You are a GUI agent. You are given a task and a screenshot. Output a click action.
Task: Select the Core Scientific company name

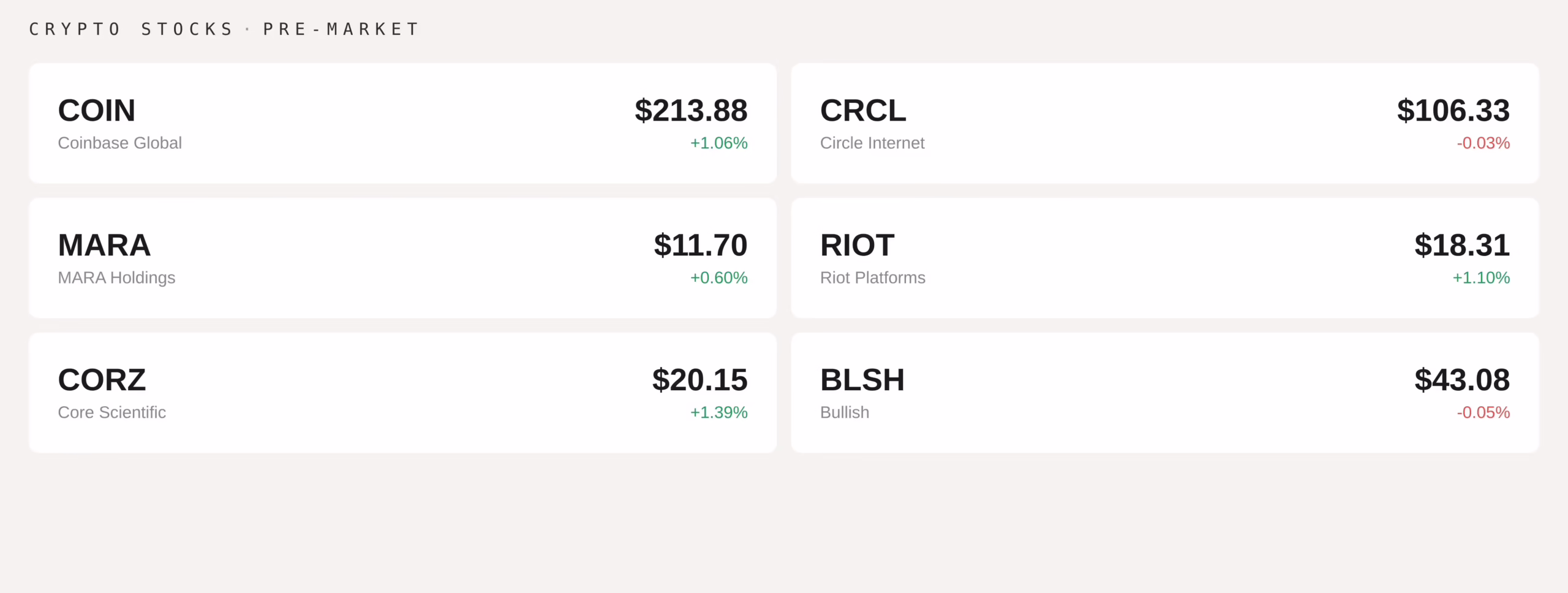pyautogui.click(x=111, y=412)
